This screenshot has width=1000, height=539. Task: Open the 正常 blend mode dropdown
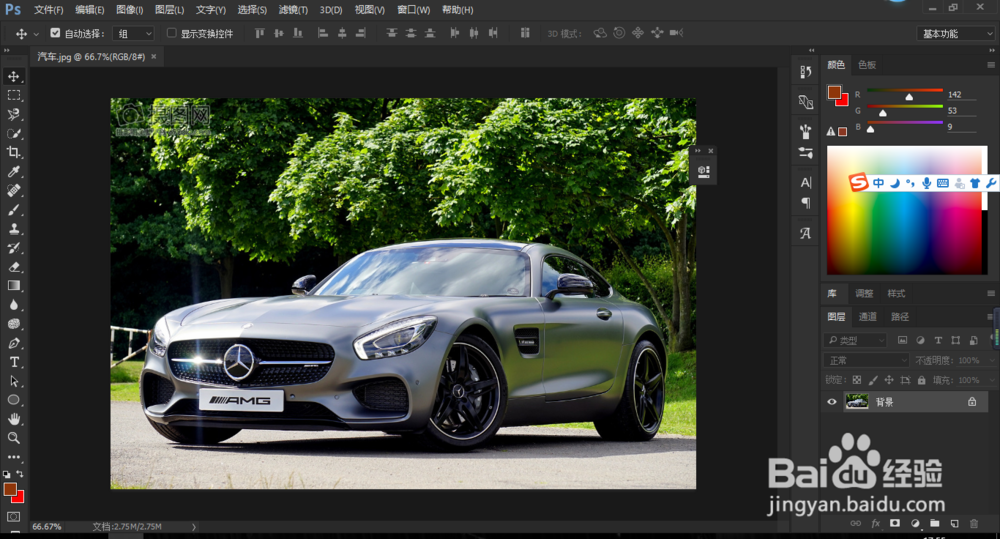tap(866, 360)
